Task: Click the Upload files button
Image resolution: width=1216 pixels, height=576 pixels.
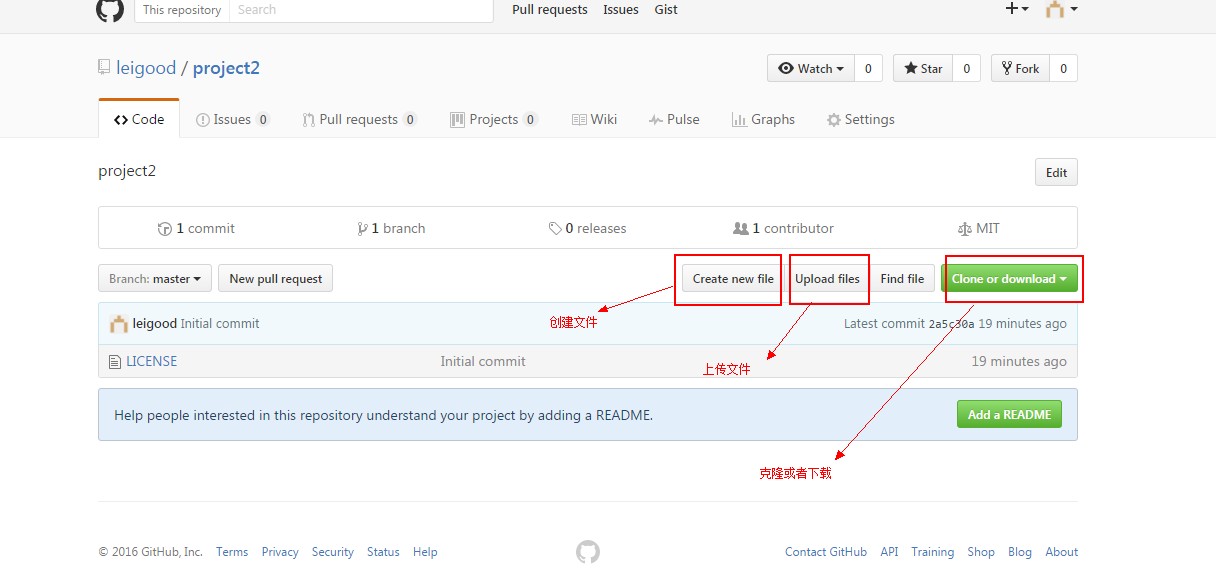Action: tap(827, 279)
